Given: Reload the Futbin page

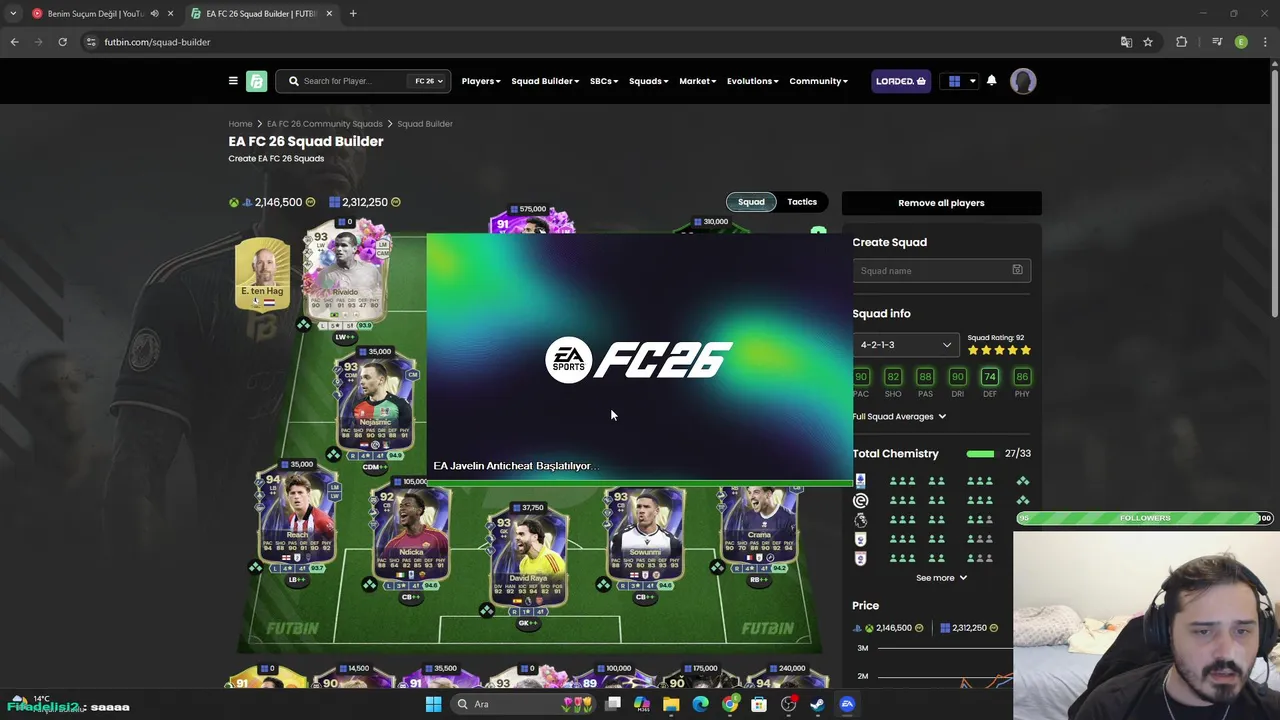Looking at the screenshot, I should pos(62,42).
